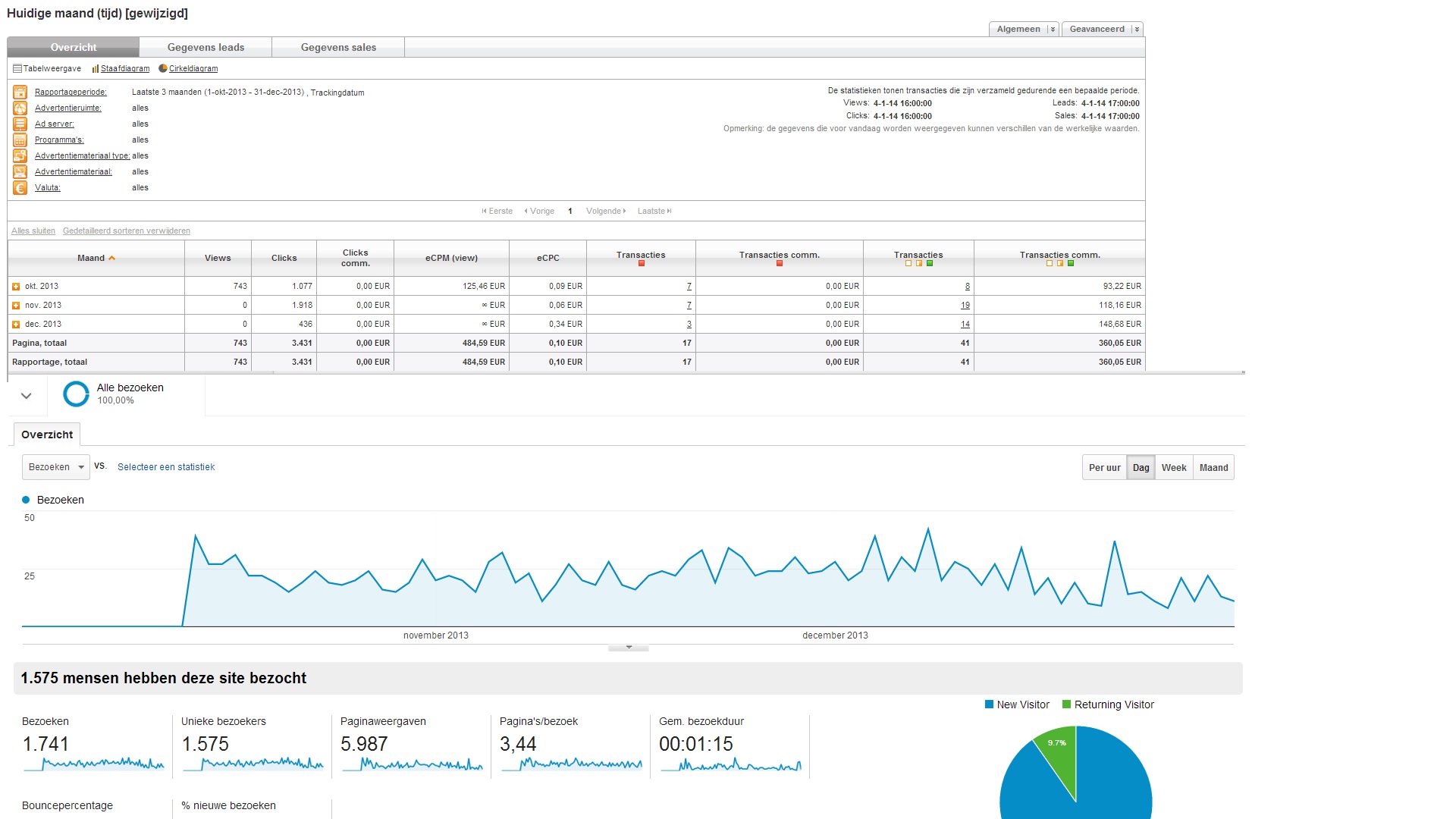Open the Staafdiagram link
This screenshot has width=1456, height=819.
pos(125,69)
